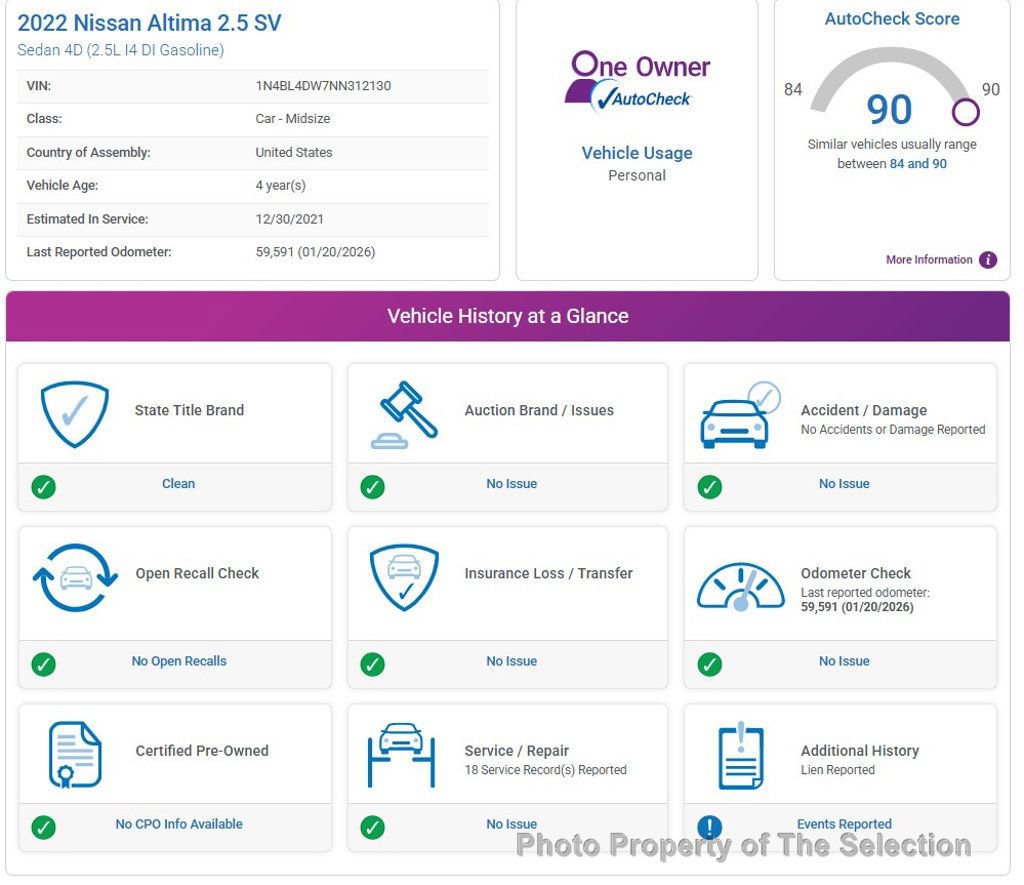Select the No Open Recalls link
Image resolution: width=1024 pixels, height=885 pixels.
179,661
